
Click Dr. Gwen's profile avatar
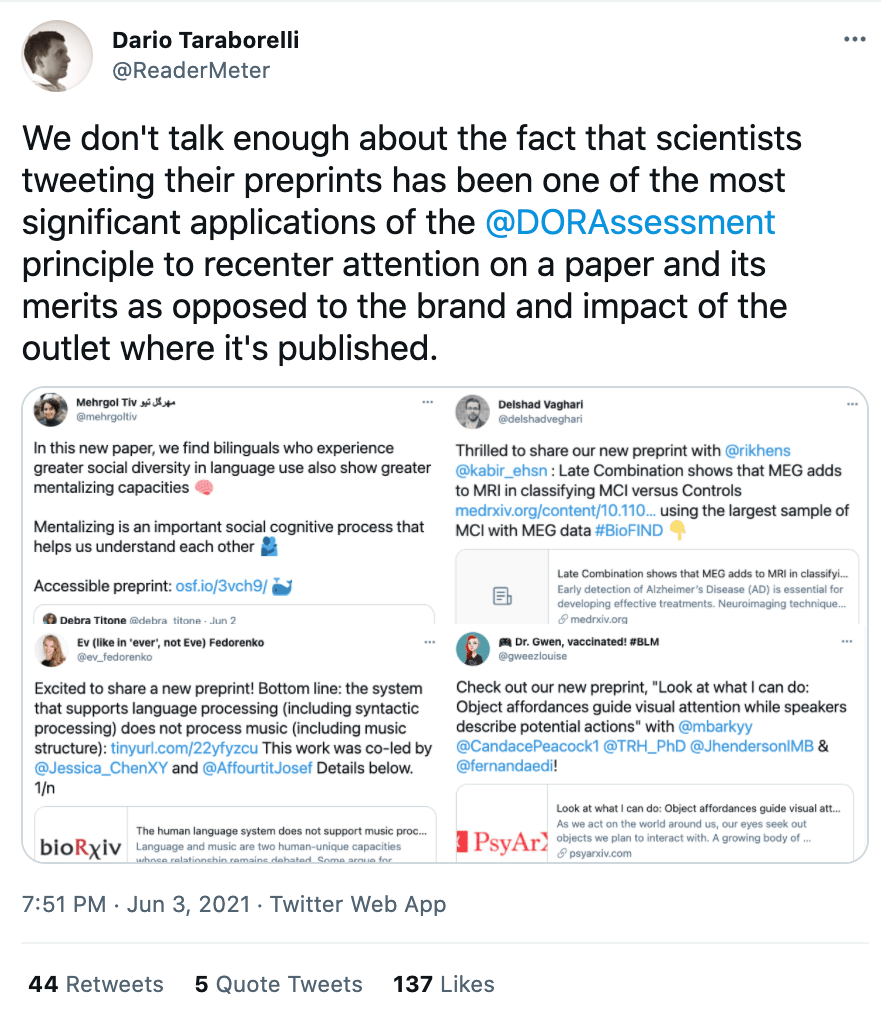coord(472,650)
